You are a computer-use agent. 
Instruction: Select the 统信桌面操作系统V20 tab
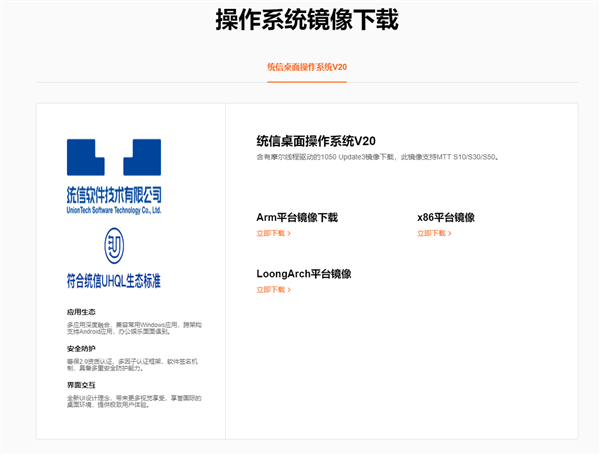pos(307,67)
